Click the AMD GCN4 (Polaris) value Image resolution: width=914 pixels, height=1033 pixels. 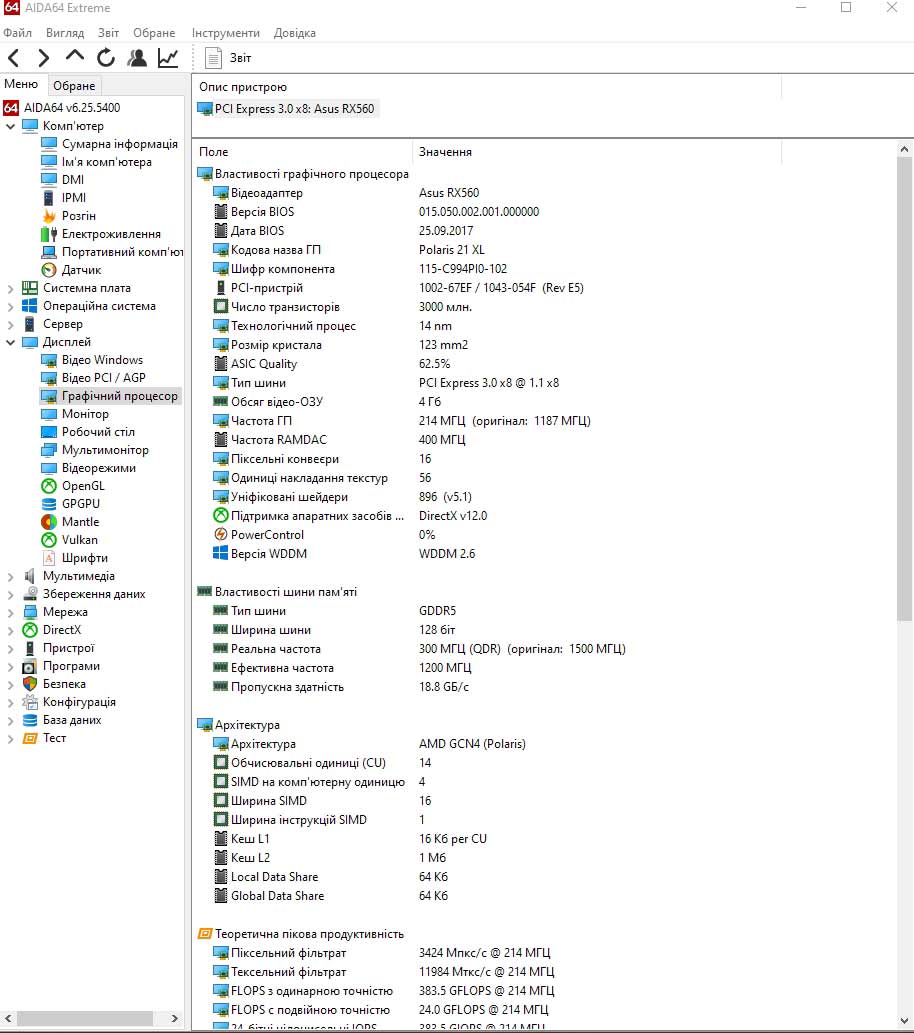click(x=472, y=744)
